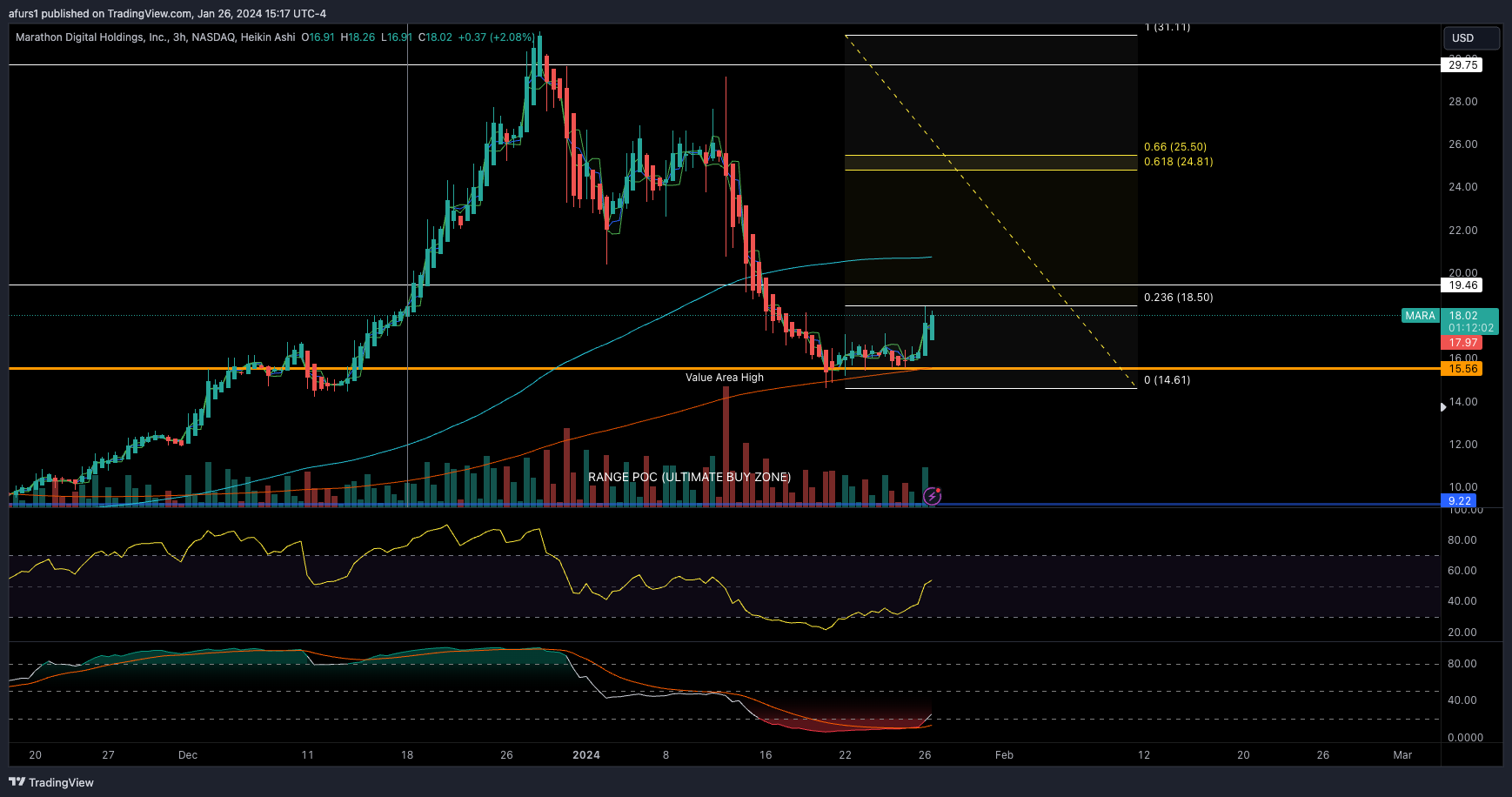The height and width of the screenshot is (797, 1512).
Task: Click the red 17.97 price label
Action: point(1463,343)
